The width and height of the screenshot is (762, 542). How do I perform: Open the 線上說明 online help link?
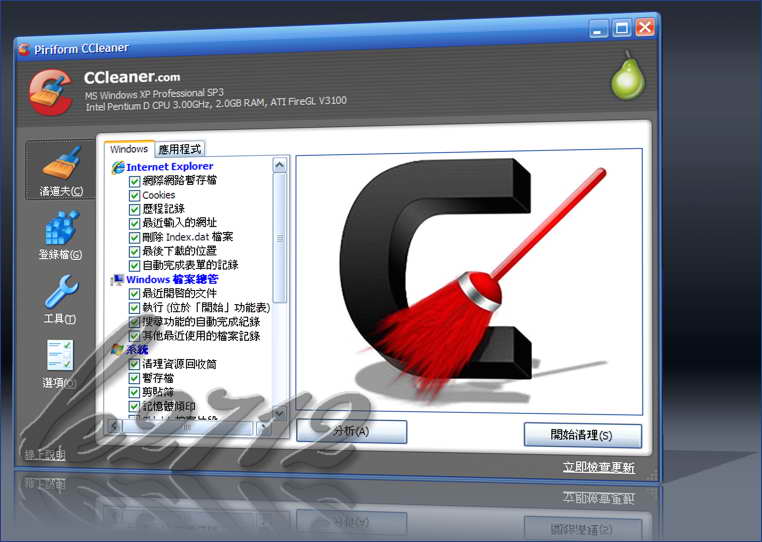45,456
